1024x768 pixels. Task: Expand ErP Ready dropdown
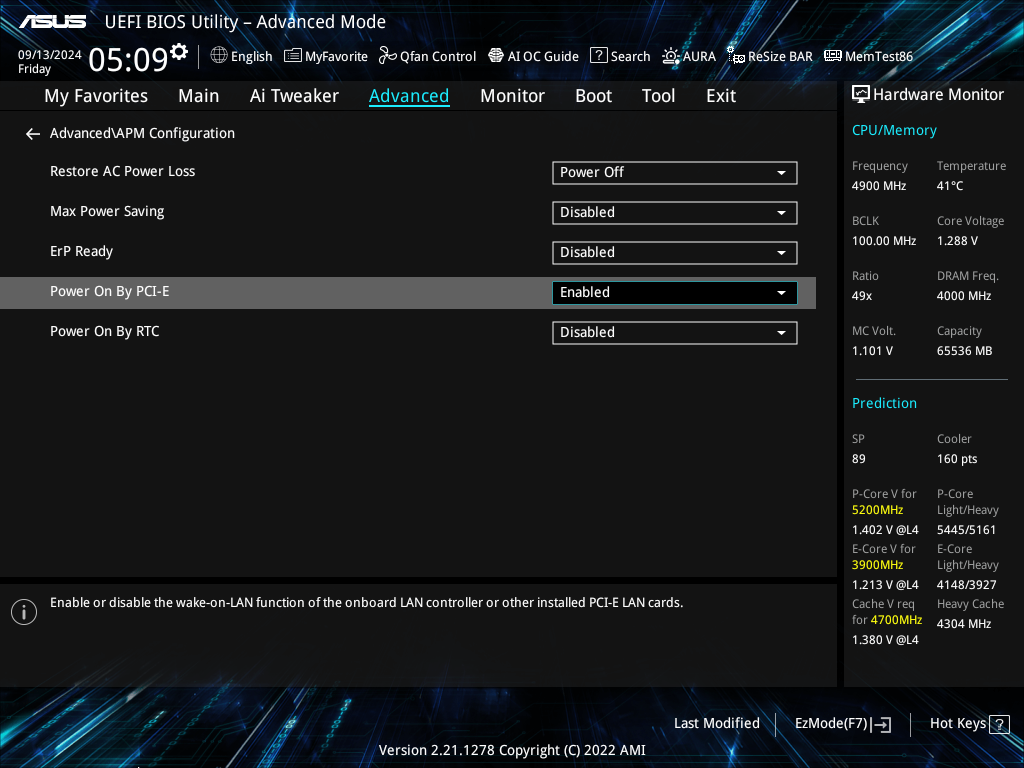(x=675, y=253)
